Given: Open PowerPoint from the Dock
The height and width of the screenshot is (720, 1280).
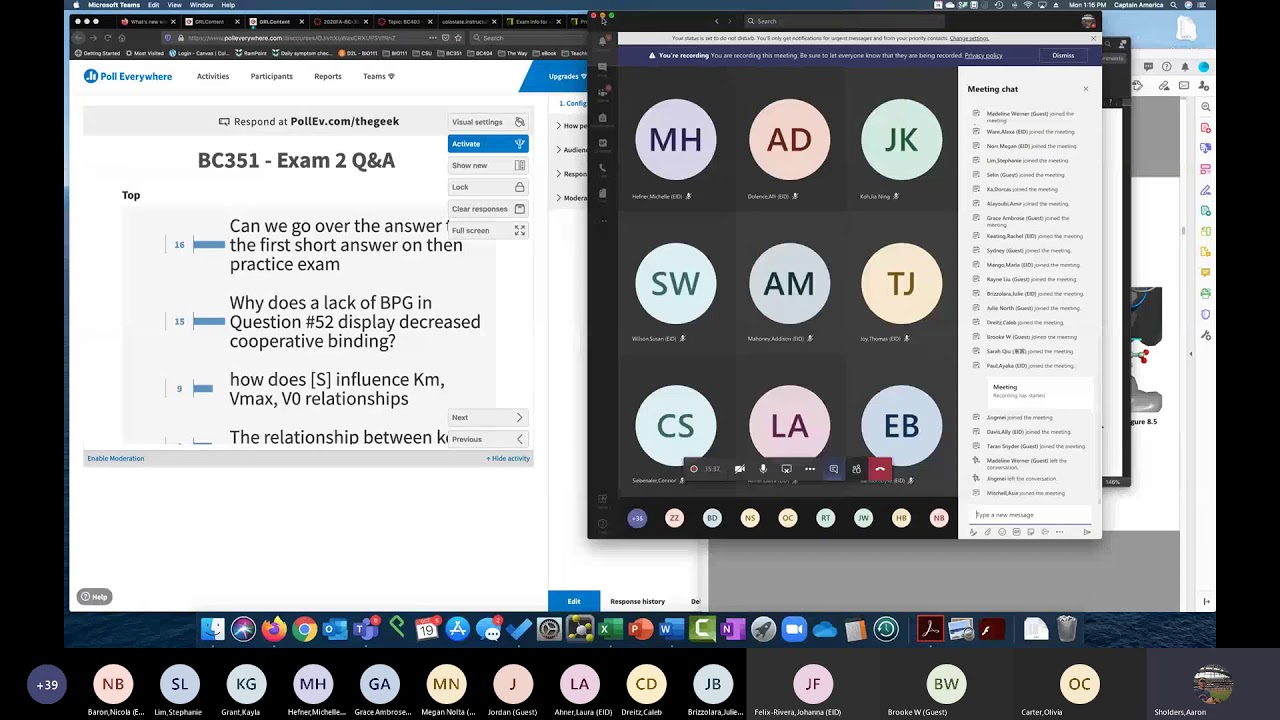Looking at the screenshot, I should click(641, 629).
